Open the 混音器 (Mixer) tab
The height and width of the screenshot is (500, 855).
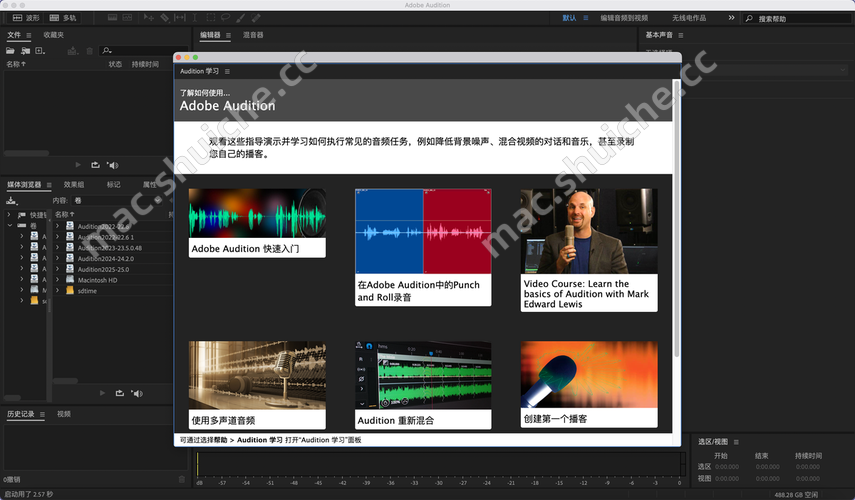253,35
